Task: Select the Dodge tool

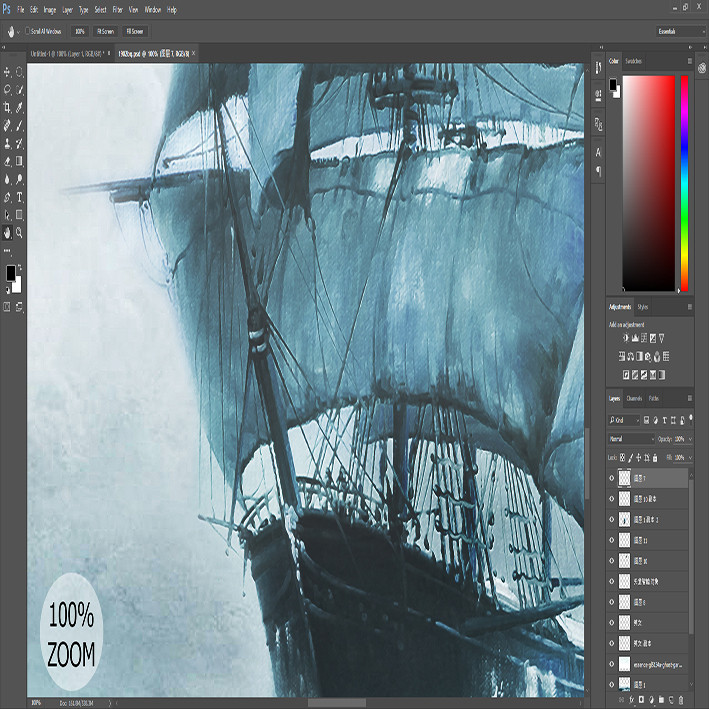Action: point(19,179)
